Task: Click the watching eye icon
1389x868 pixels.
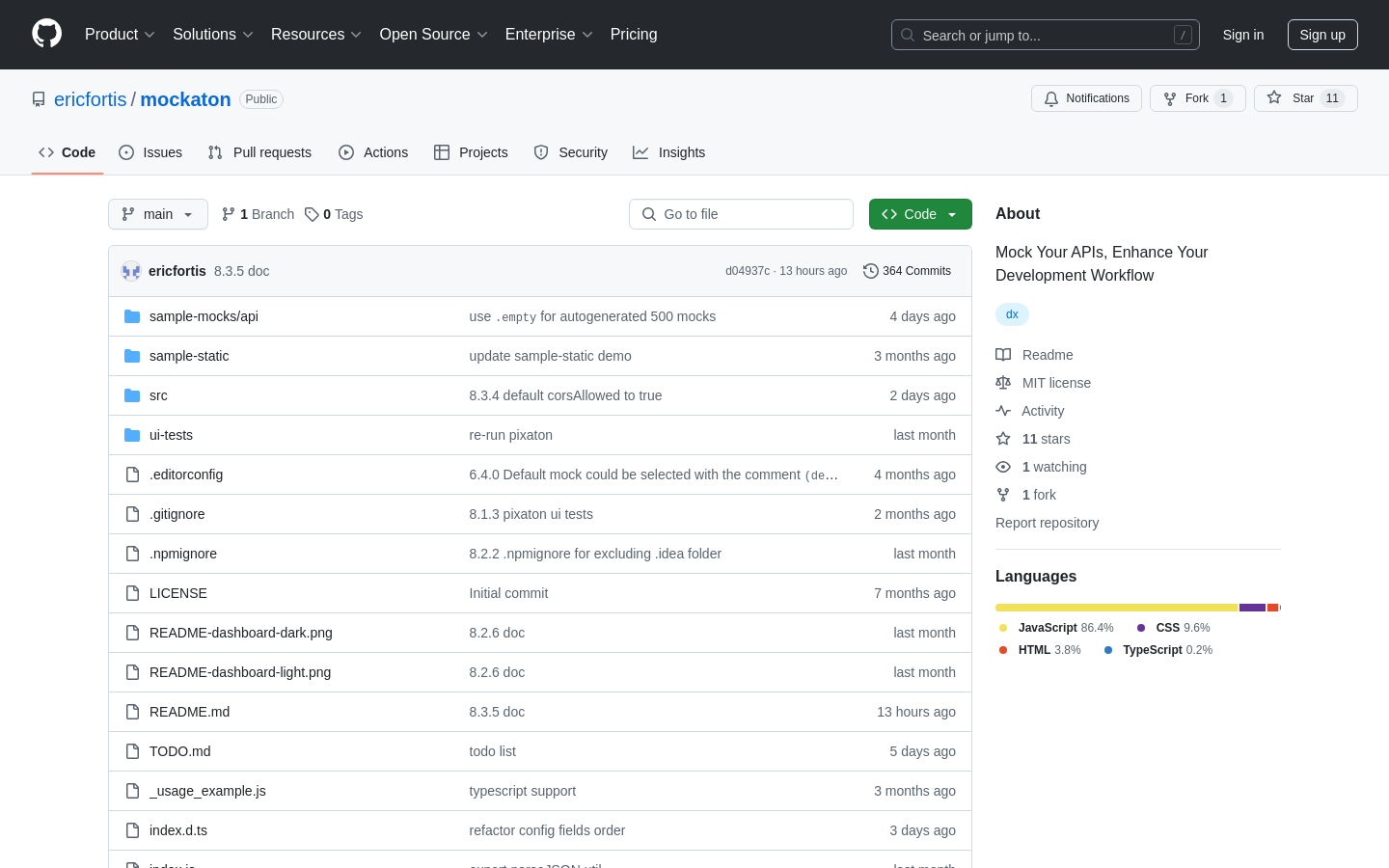Action: coord(1003,467)
